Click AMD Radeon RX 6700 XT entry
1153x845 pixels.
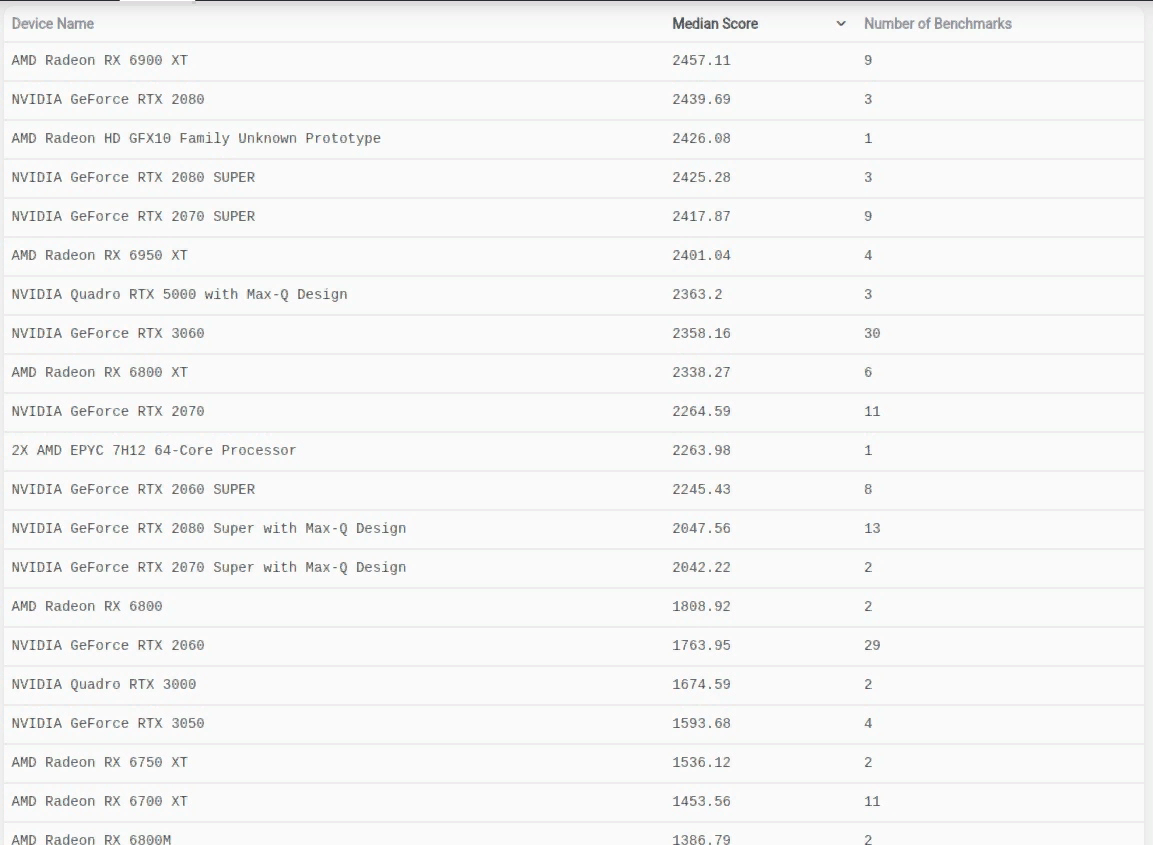[x=99, y=801]
